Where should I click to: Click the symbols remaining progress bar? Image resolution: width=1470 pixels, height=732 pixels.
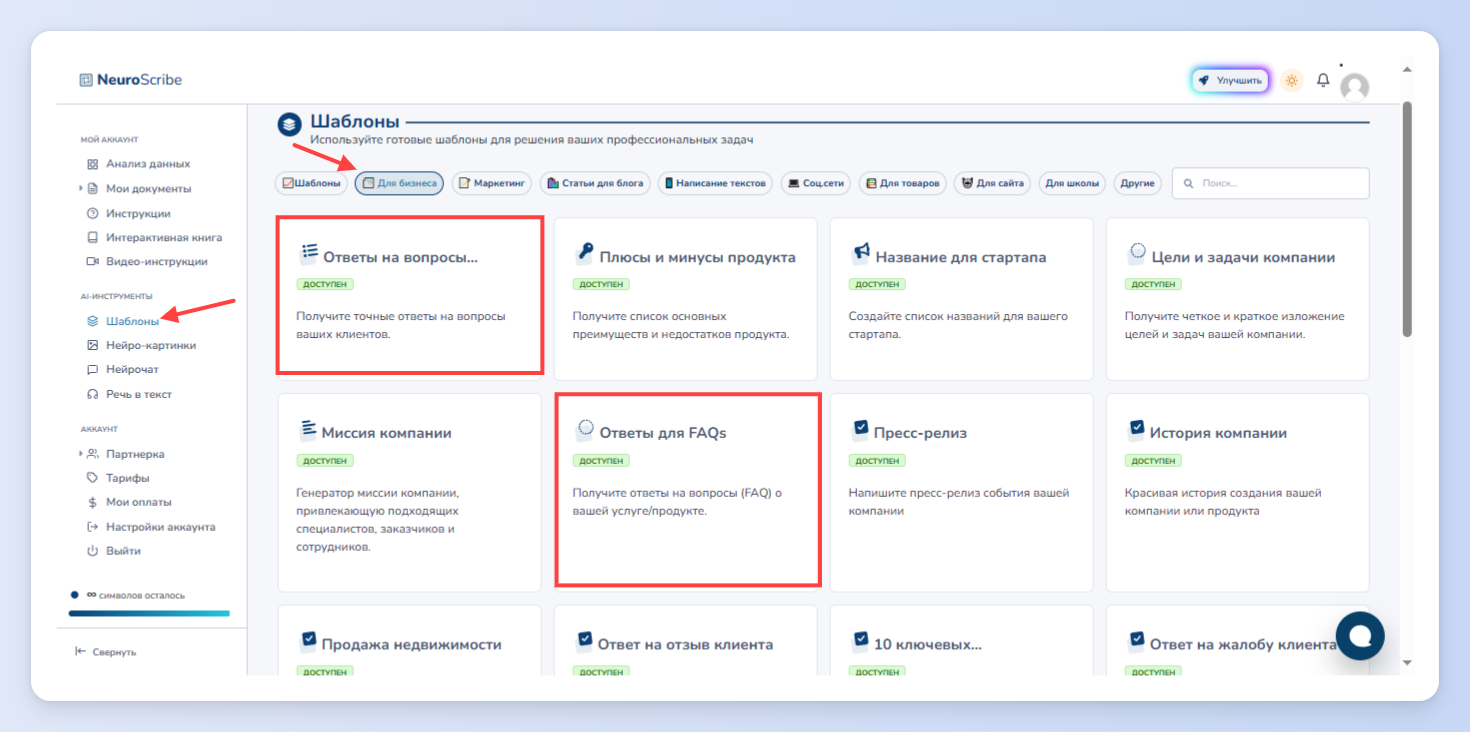[149, 614]
